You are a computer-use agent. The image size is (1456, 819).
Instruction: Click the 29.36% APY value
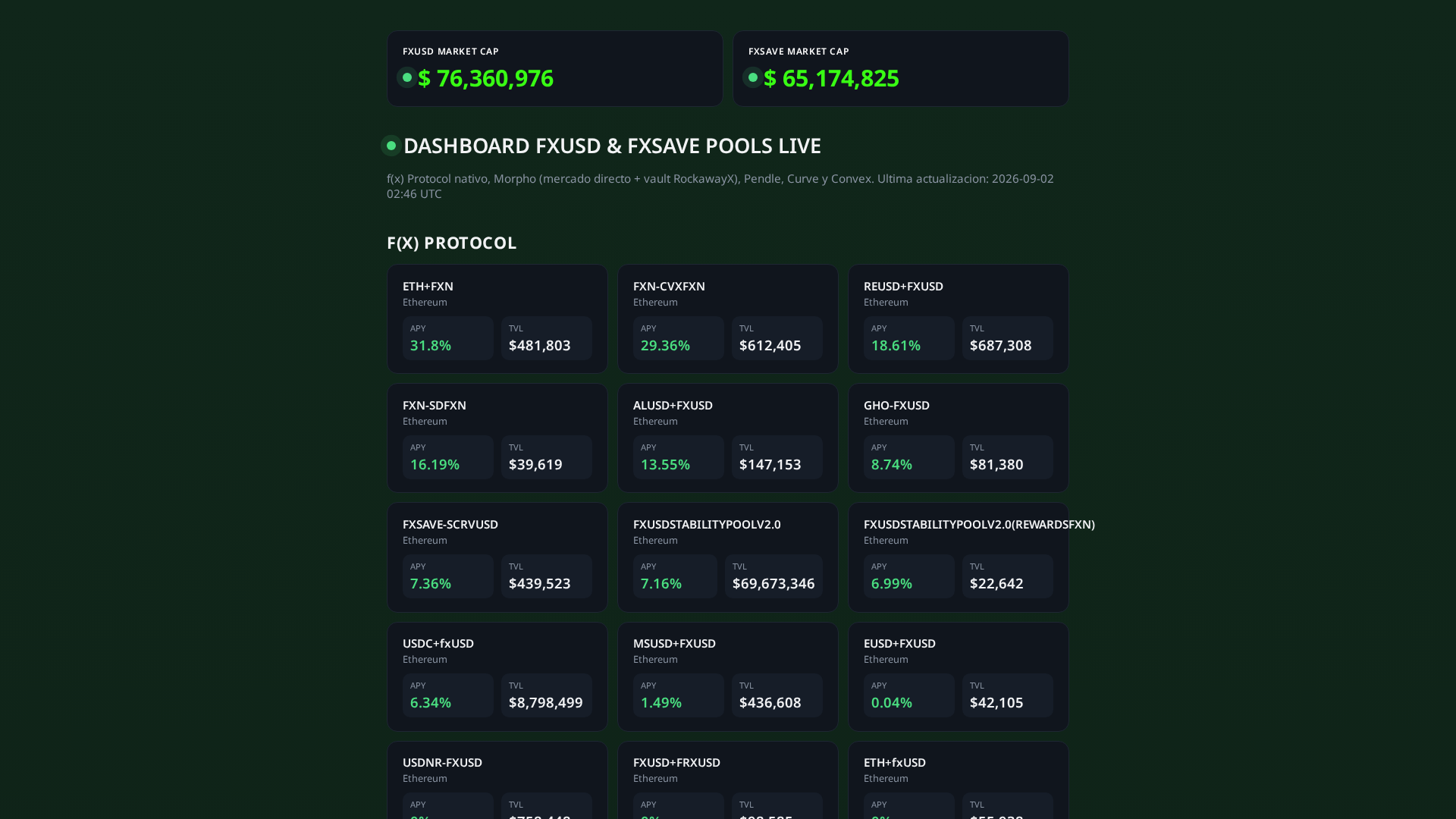pyautogui.click(x=666, y=345)
